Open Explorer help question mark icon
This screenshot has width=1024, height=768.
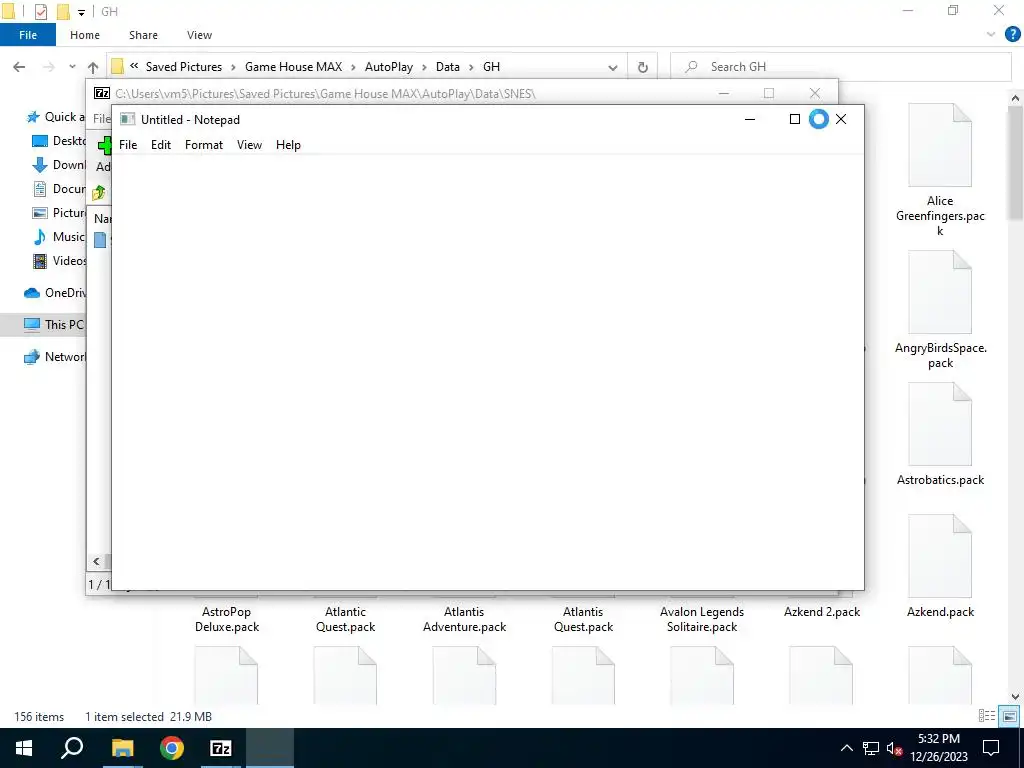click(x=1012, y=35)
